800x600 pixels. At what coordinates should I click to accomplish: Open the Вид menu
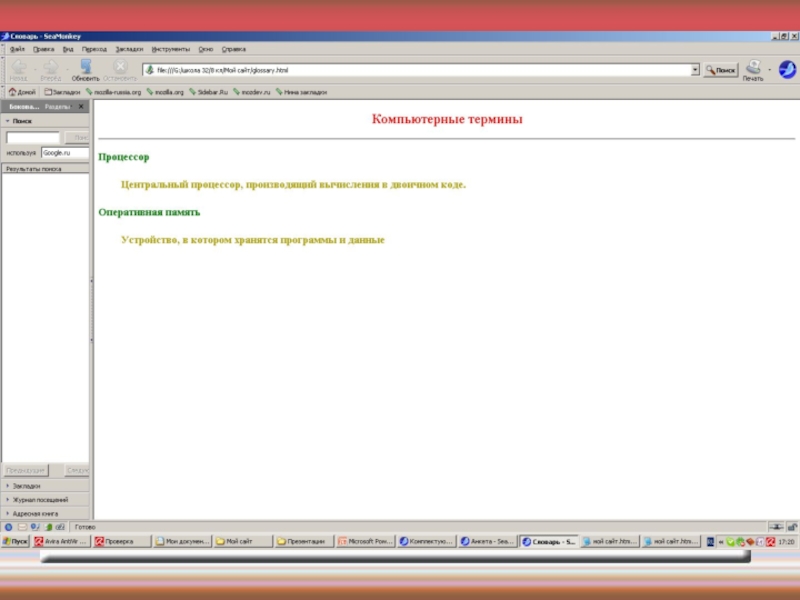click(68, 49)
